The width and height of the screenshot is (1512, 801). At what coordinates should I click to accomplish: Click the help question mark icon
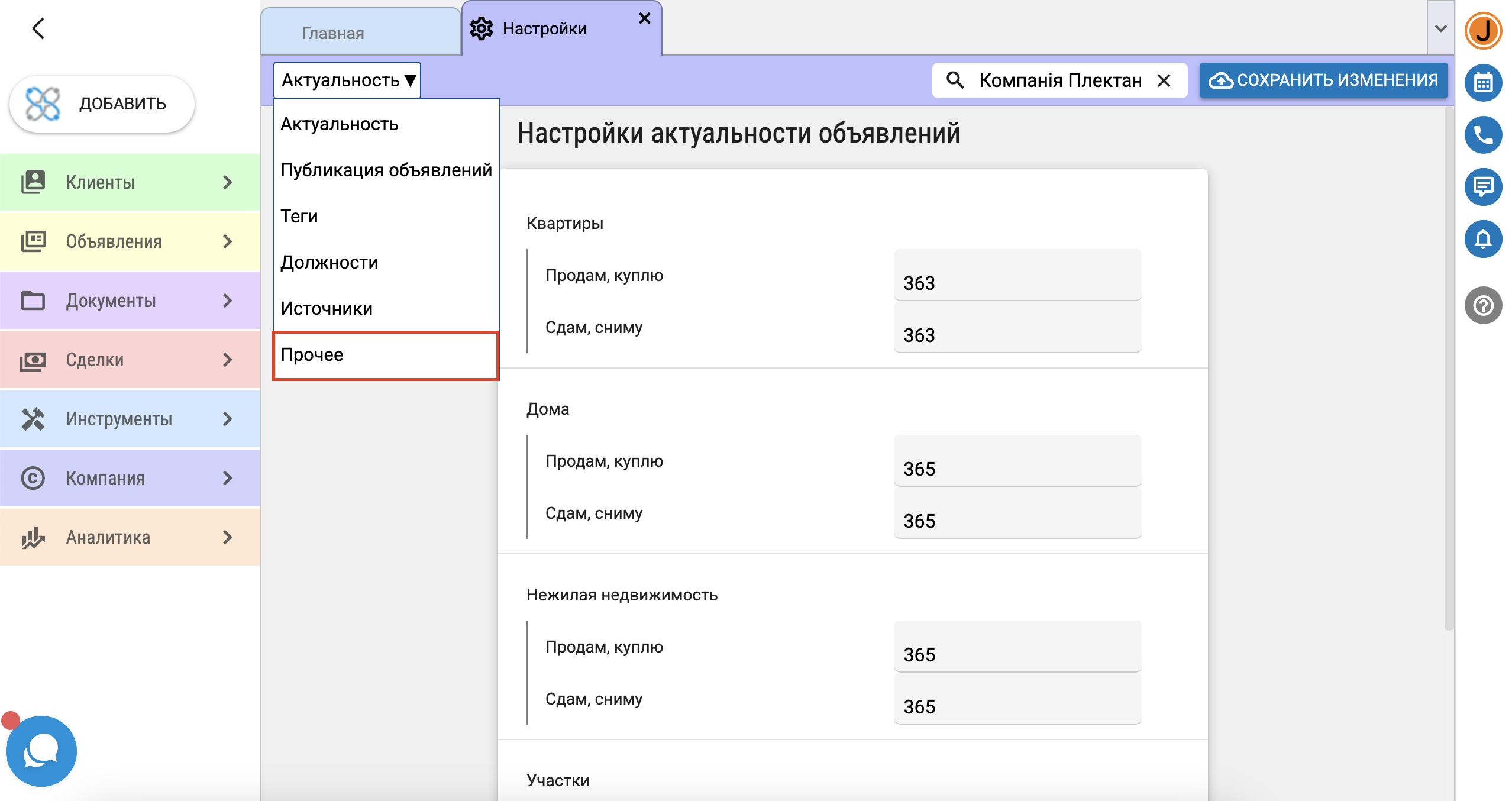tap(1483, 306)
